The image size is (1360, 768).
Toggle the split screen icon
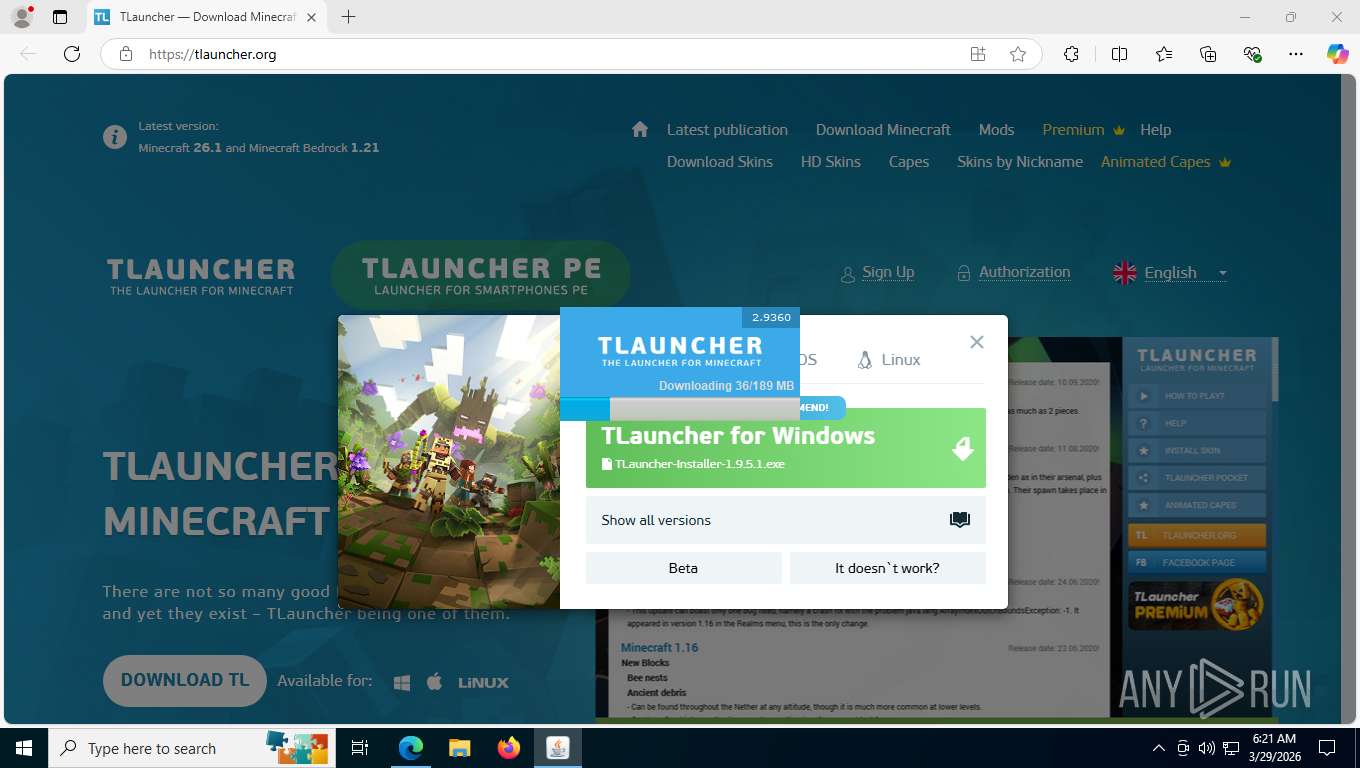1119,54
